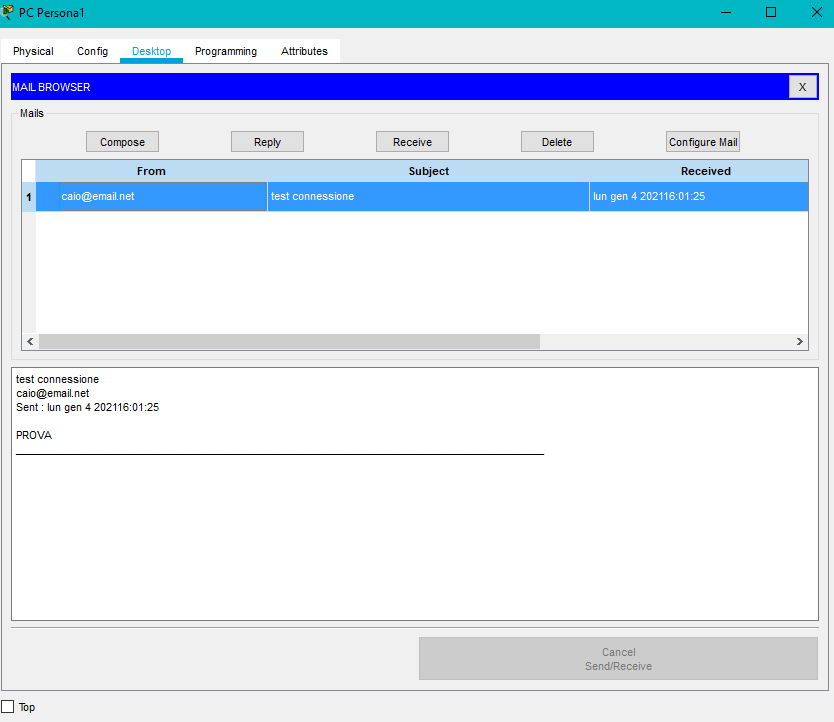Click the Cancel Send/Receive button

(618, 659)
